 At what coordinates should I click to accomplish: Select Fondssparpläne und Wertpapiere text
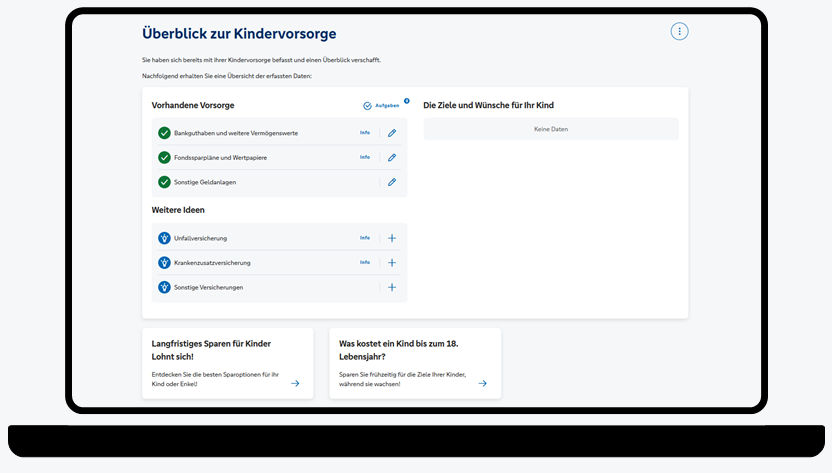220,158
